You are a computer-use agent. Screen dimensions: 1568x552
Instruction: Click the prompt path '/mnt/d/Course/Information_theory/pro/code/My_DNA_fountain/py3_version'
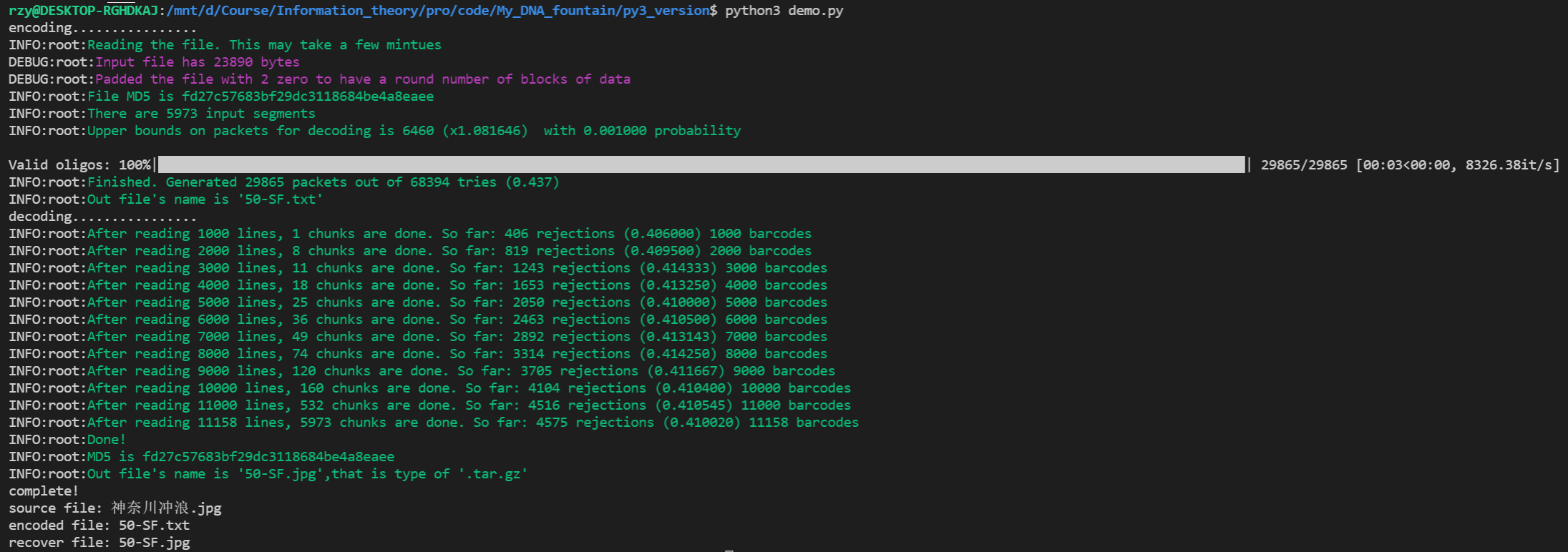point(438,11)
